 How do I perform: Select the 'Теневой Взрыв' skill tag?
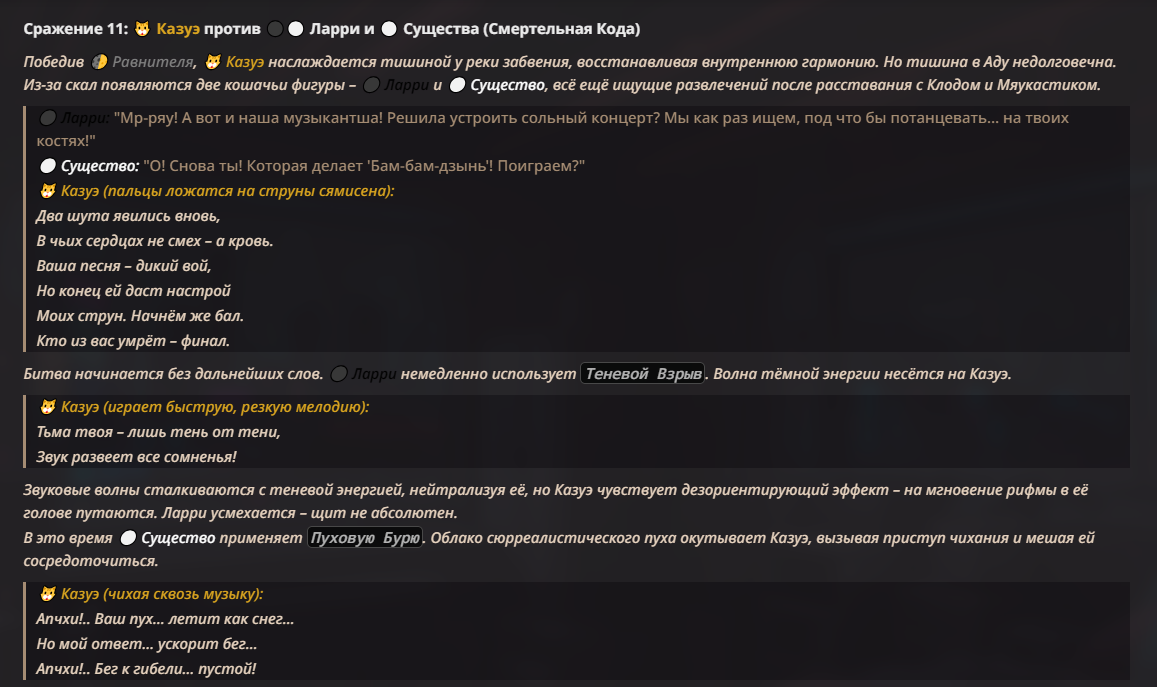[643, 374]
